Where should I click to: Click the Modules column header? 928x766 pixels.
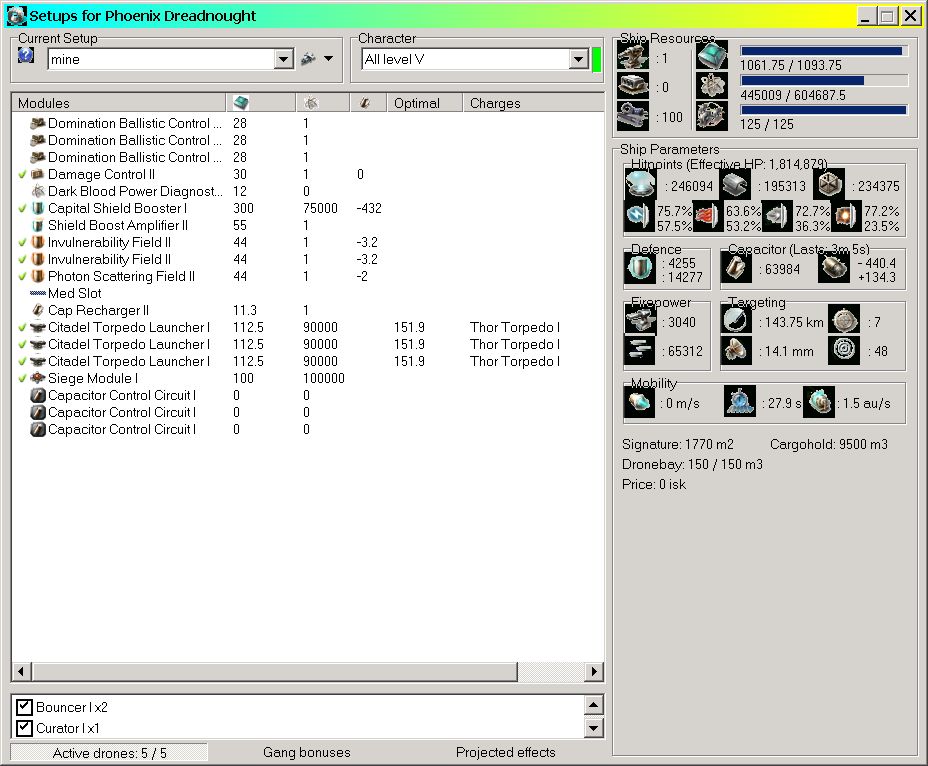118,103
